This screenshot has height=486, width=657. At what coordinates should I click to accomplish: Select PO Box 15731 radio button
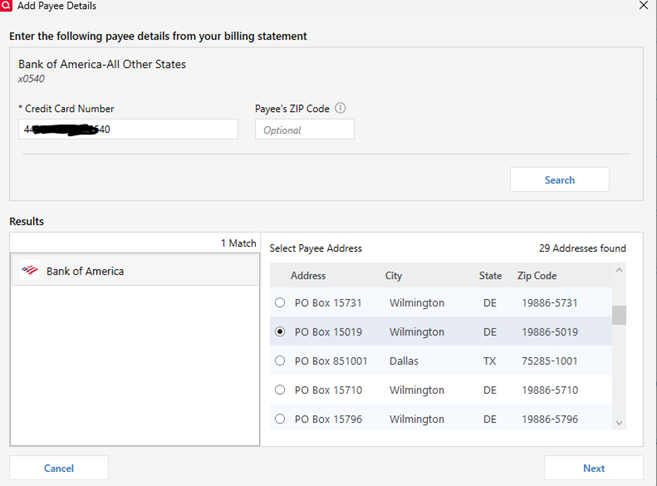coord(280,302)
